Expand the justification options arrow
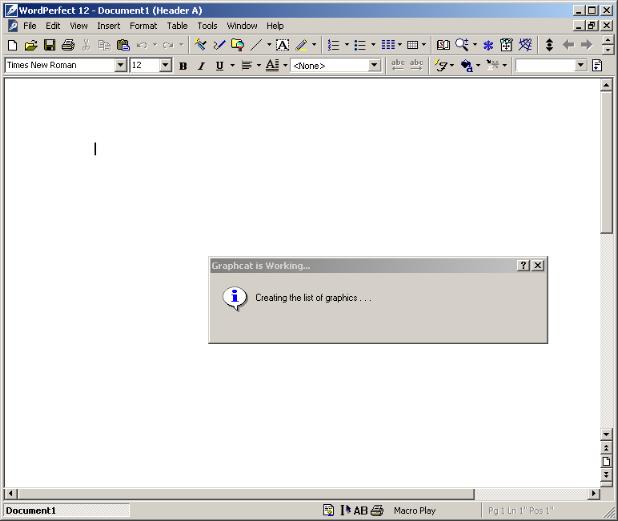The width and height of the screenshot is (618, 521). click(x=259, y=65)
